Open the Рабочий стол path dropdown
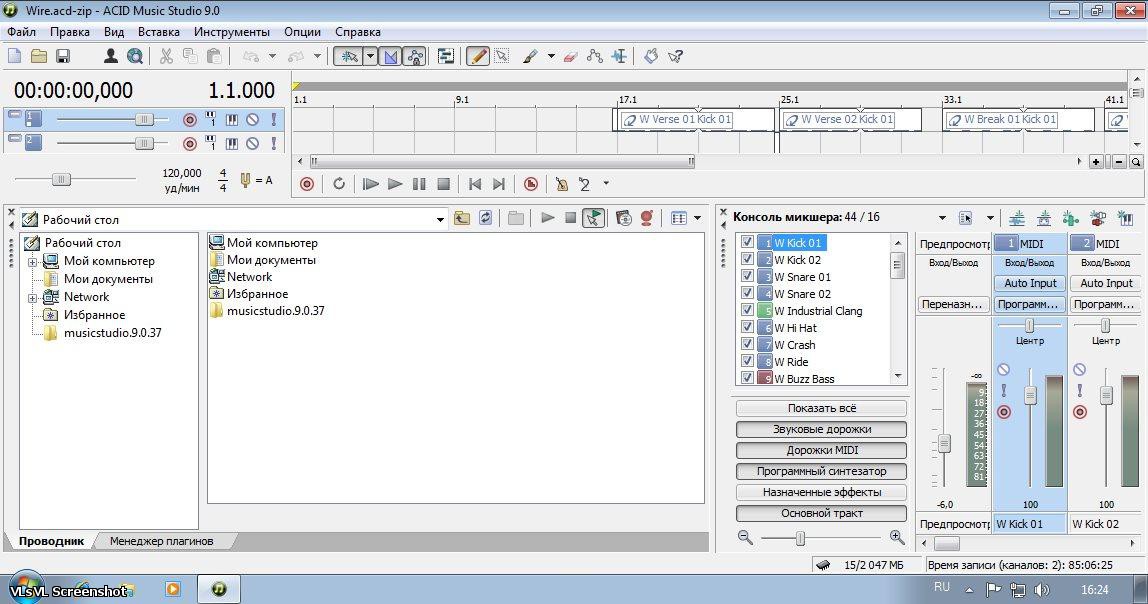Screen dimensions: 1148x604 point(440,219)
